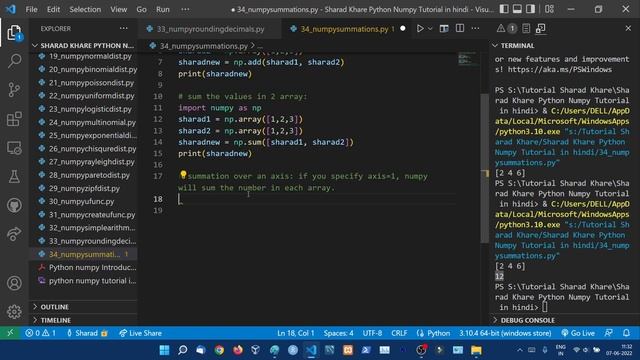
Task: Open the Search view in activity bar
Action: 14,60
